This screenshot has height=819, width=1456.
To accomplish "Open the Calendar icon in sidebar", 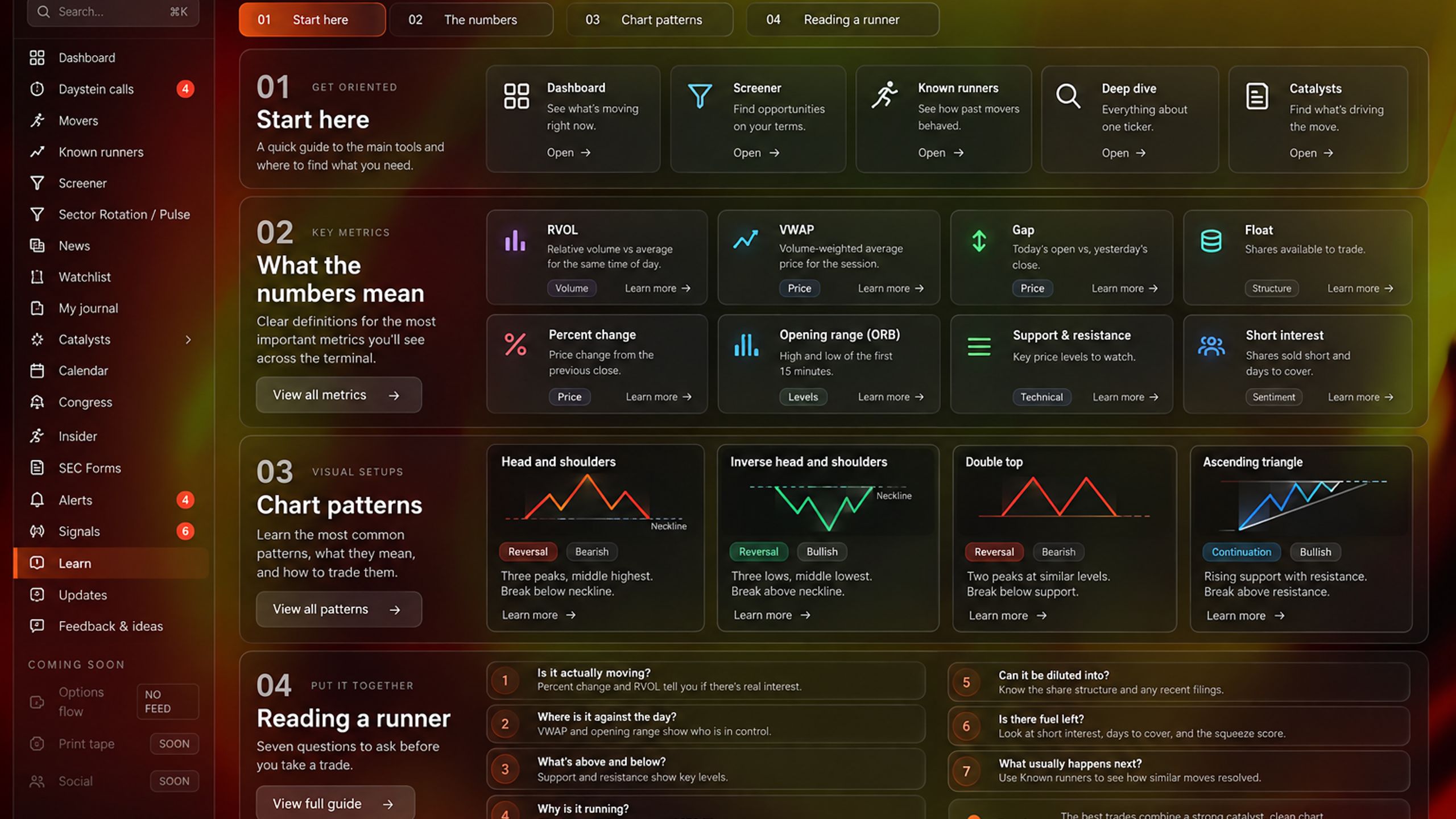I will (x=37, y=371).
